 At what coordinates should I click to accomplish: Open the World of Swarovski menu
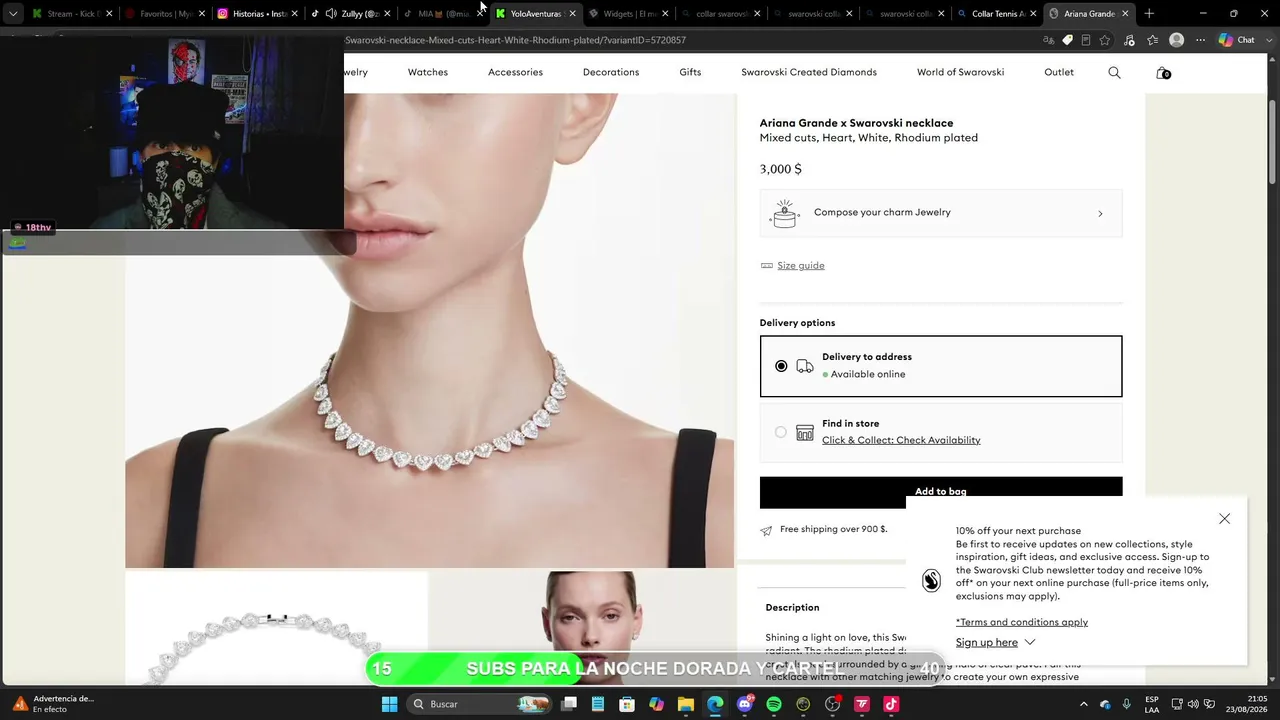(960, 72)
